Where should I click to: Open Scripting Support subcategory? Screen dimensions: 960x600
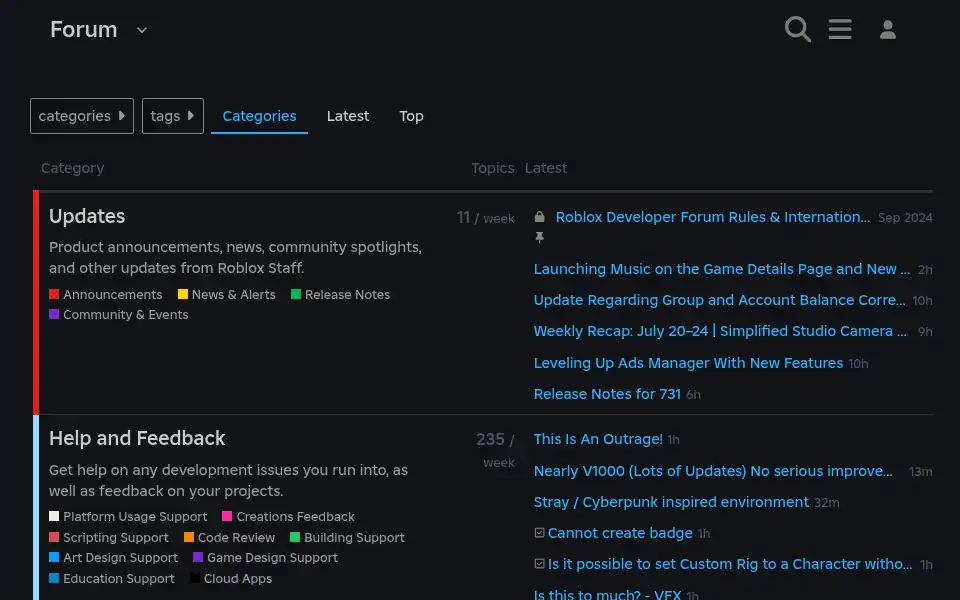(x=116, y=538)
